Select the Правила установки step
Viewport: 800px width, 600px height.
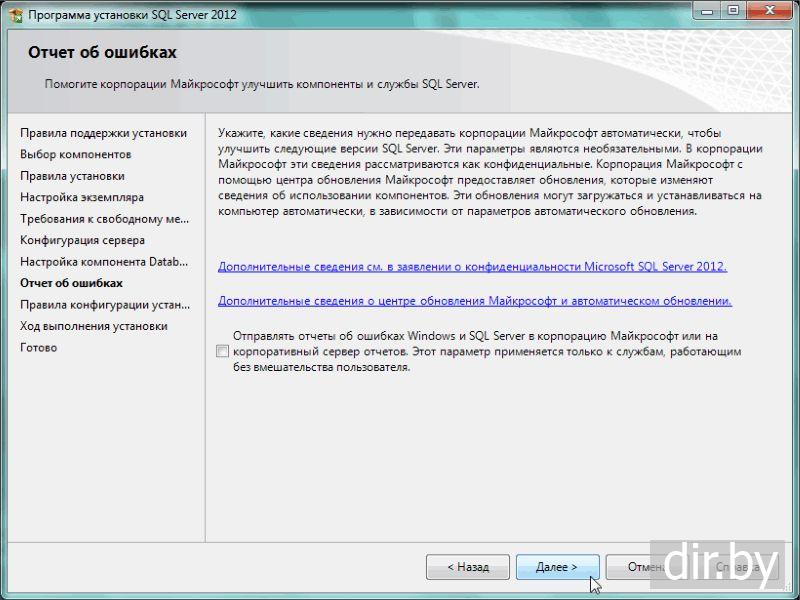72,176
